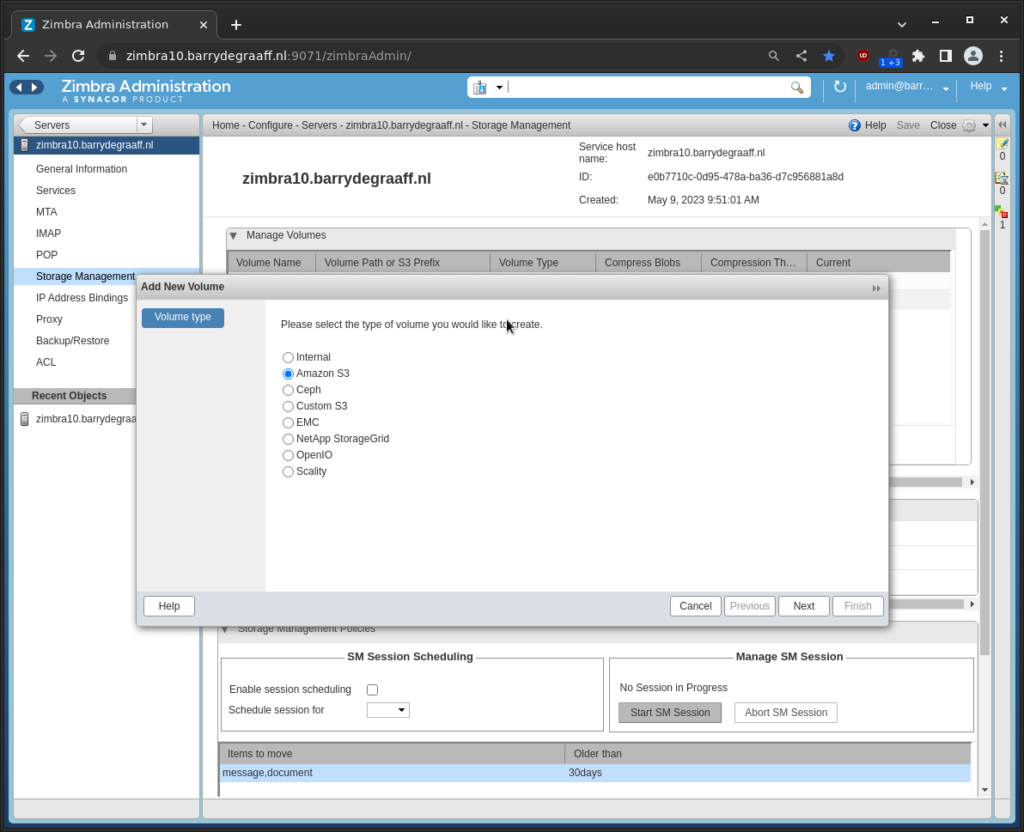This screenshot has width=1024, height=832.
Task: Enable session scheduling checkbox
Action: coord(372,690)
